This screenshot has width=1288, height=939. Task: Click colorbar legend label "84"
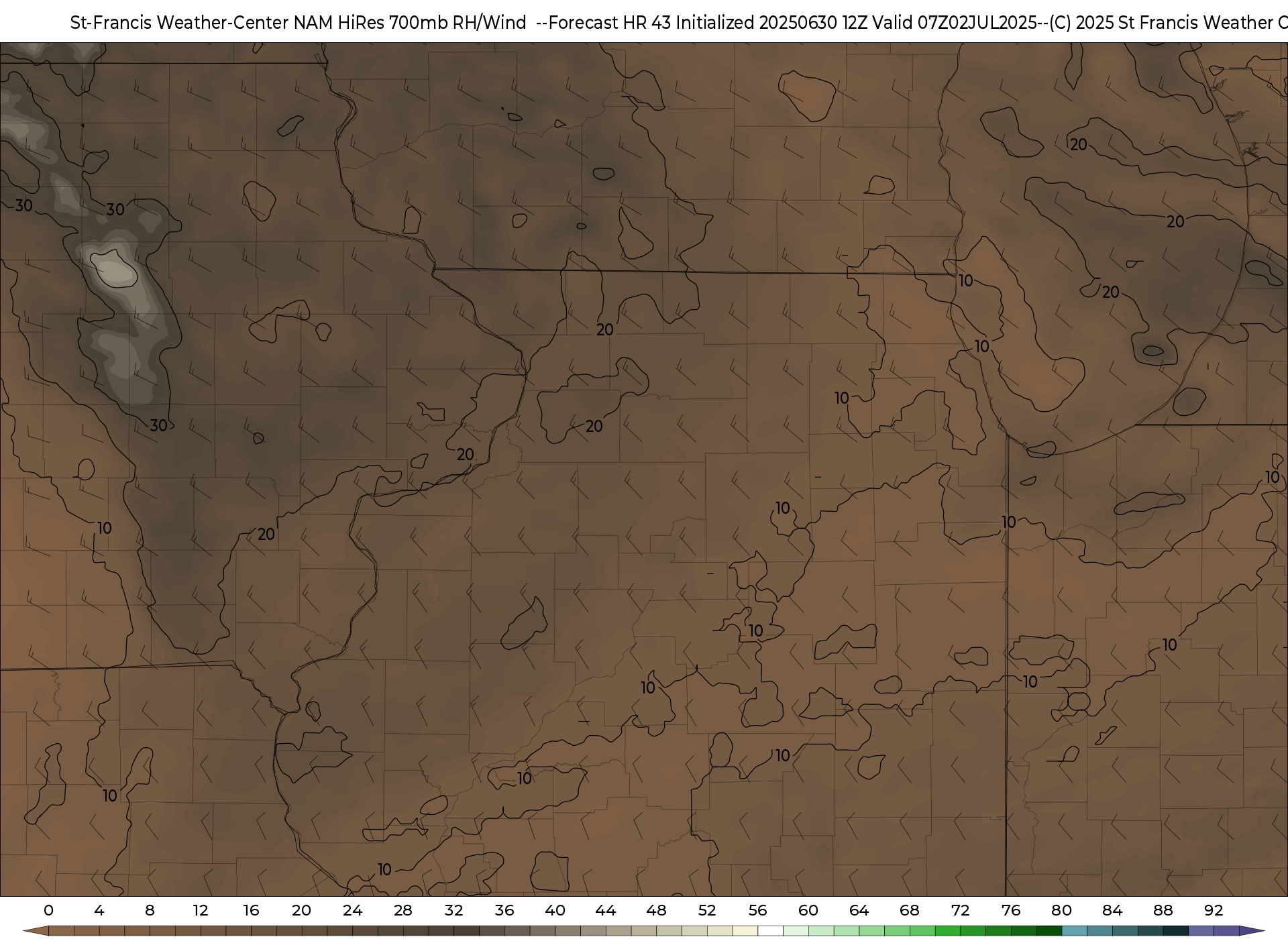point(1112,910)
